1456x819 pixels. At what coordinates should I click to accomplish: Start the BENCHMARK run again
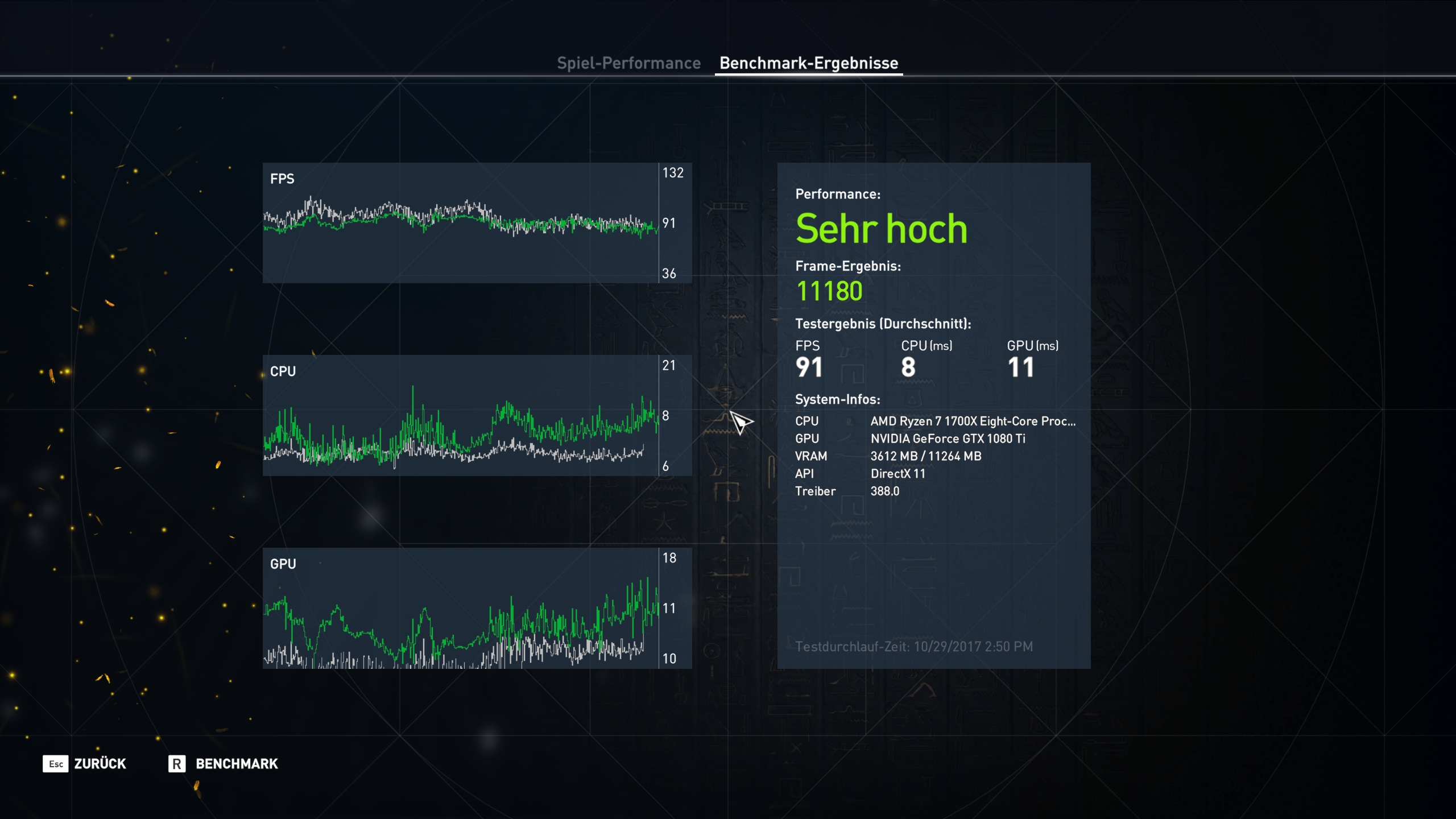(237, 763)
